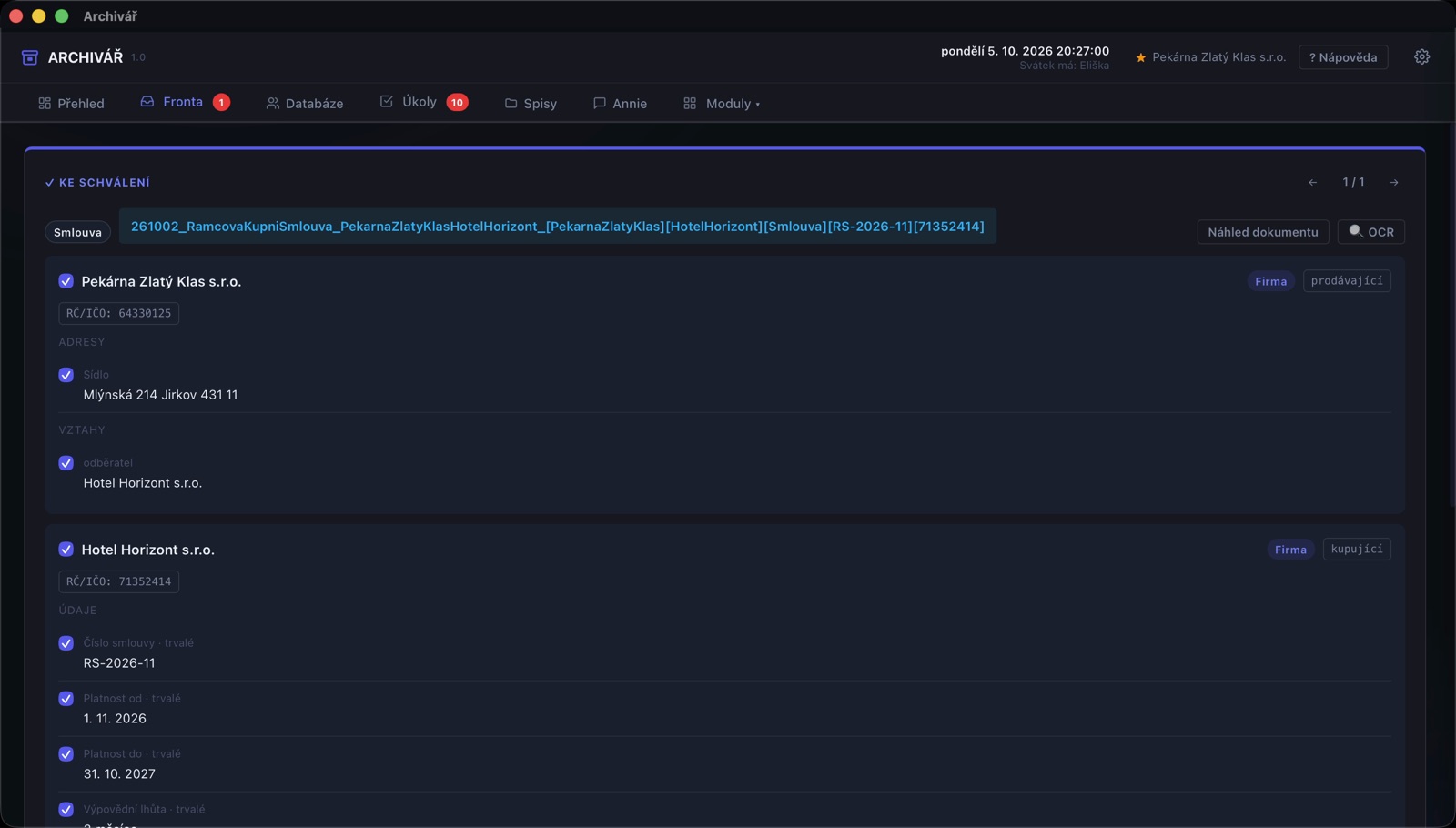Expand the Moduly dropdown menu

pyautogui.click(x=722, y=104)
